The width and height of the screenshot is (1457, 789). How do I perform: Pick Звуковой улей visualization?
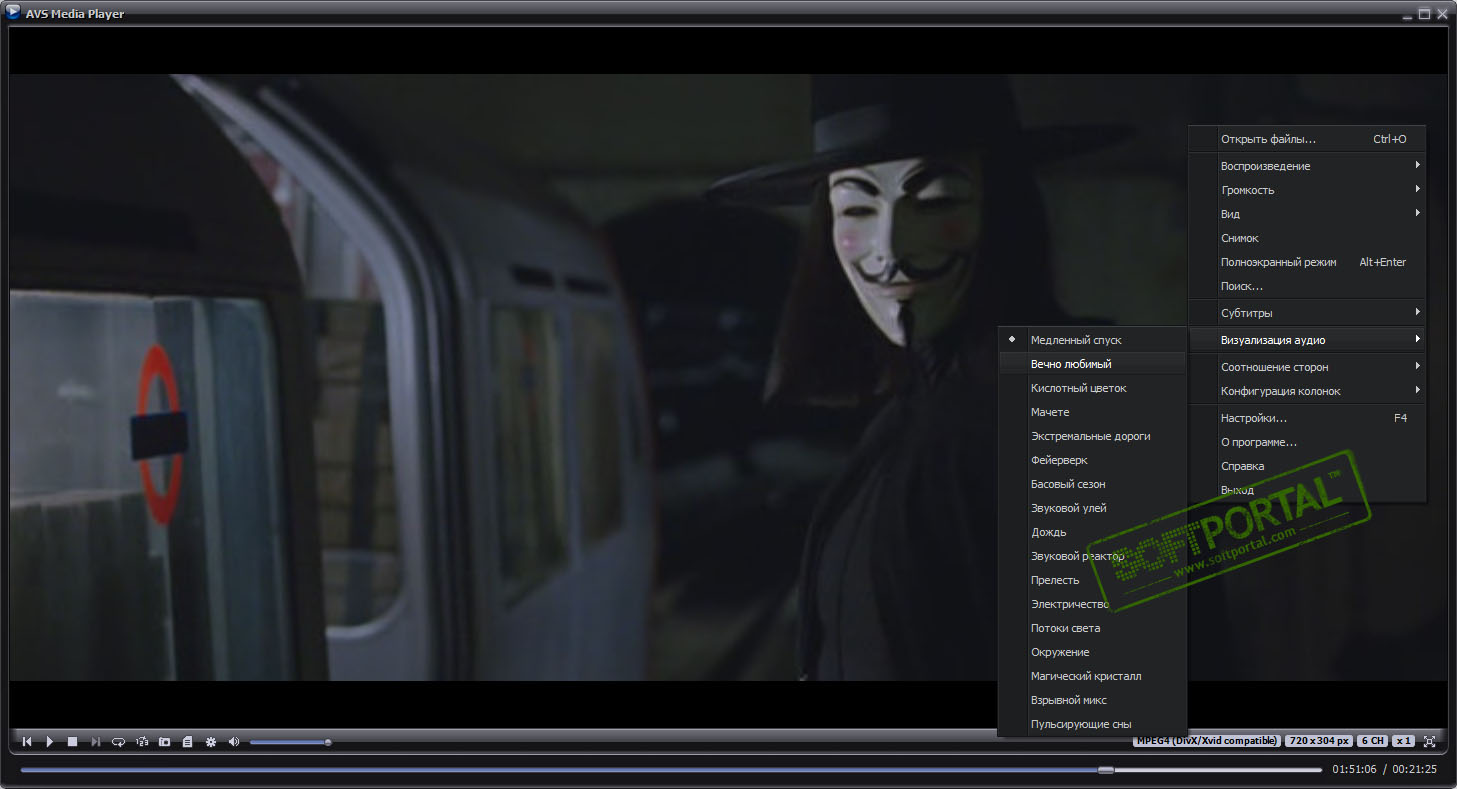pos(1092,508)
